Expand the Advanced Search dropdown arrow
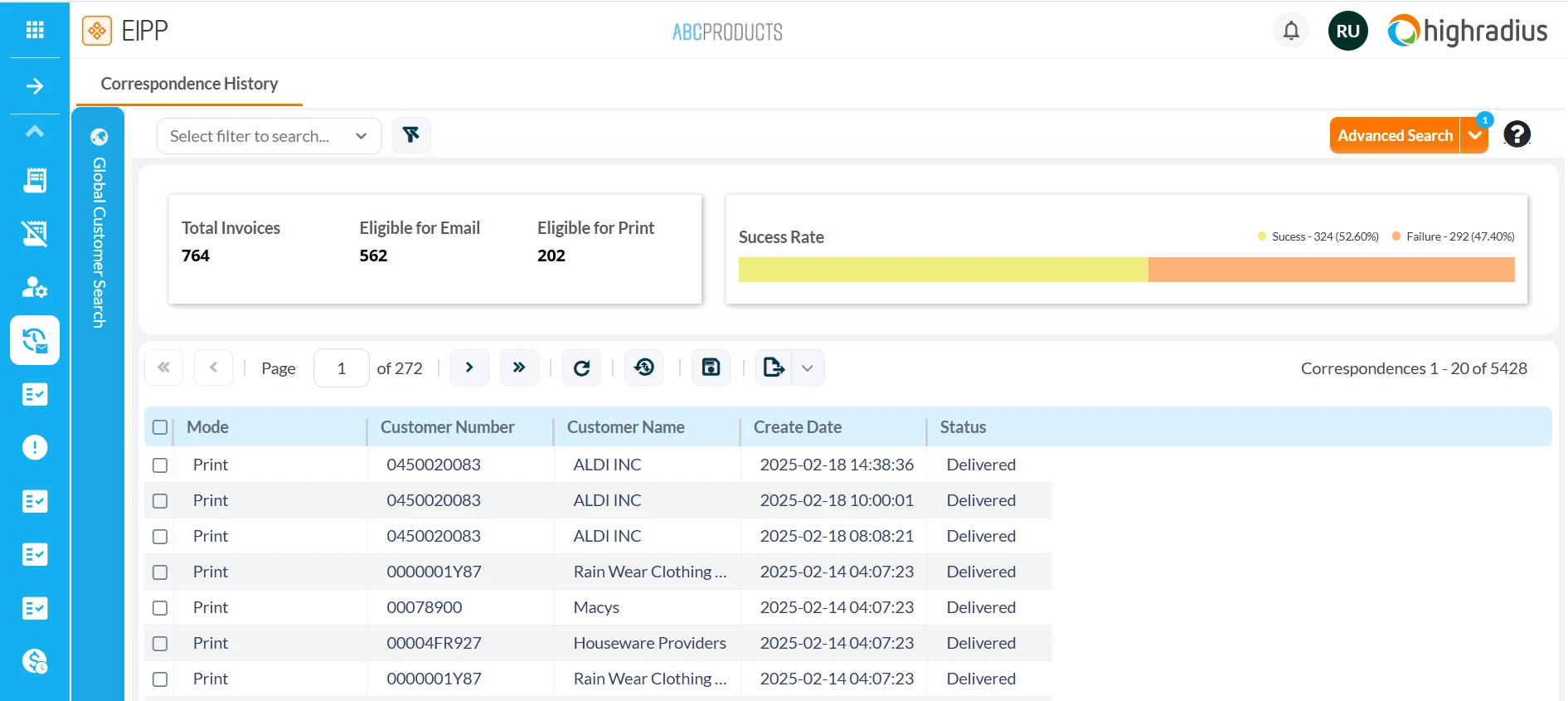Image resolution: width=1568 pixels, height=701 pixels. [1474, 135]
